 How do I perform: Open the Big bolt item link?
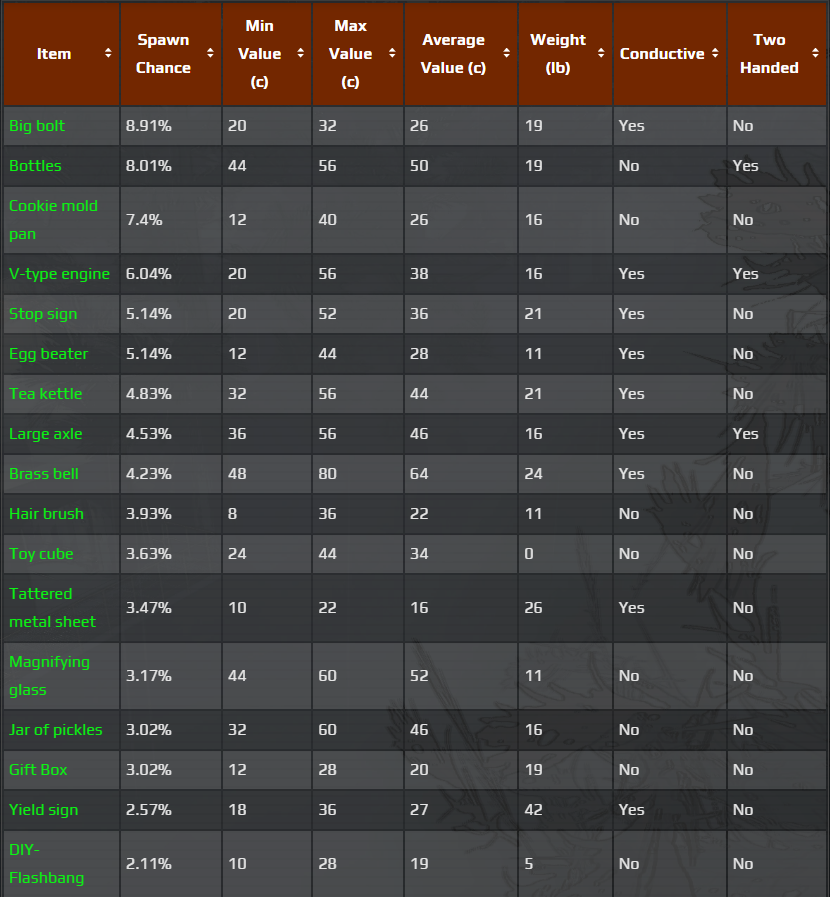(x=37, y=126)
